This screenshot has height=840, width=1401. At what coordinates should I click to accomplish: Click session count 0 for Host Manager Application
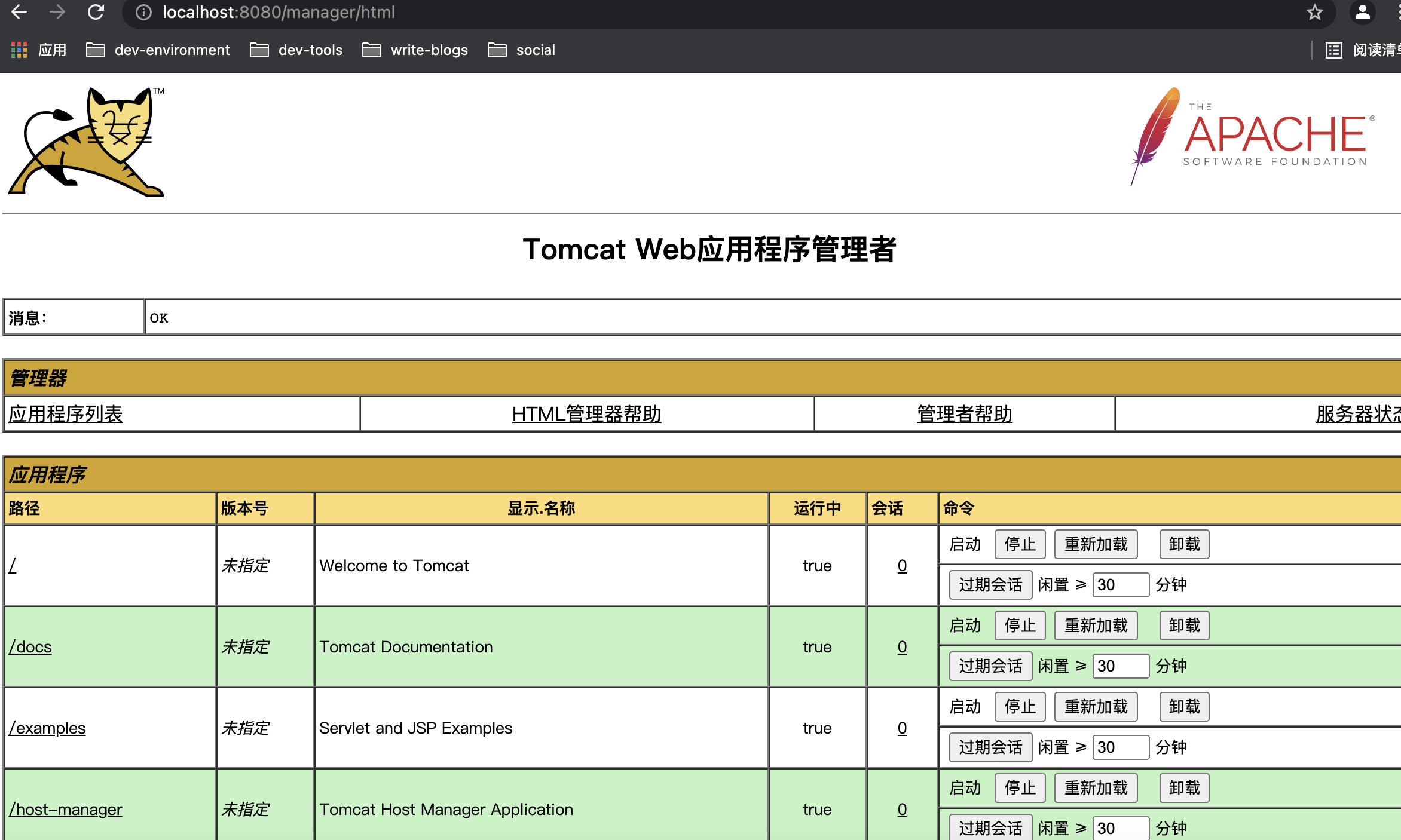click(902, 809)
